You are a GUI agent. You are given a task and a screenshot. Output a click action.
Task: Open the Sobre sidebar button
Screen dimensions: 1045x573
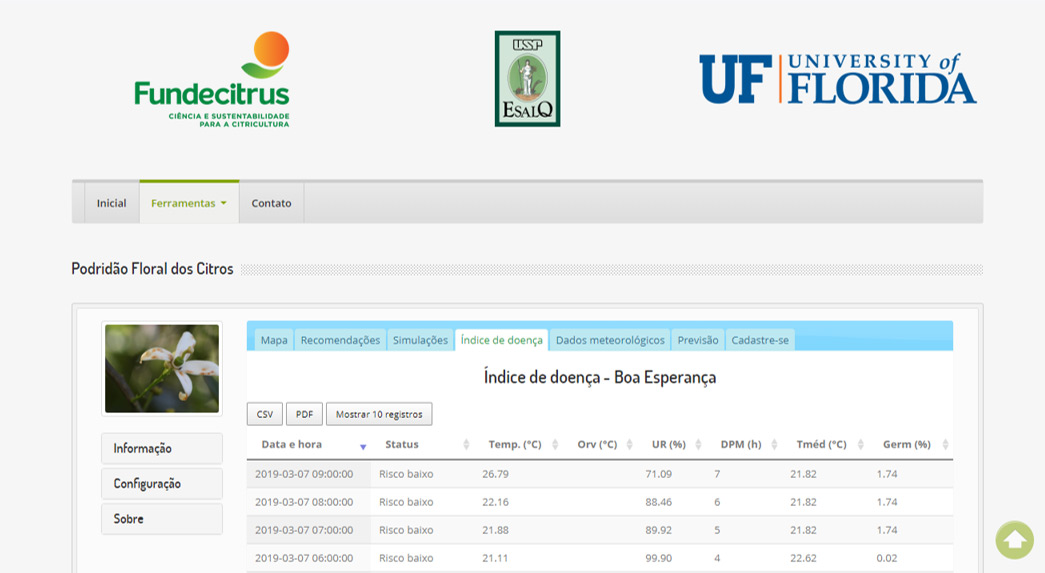[x=162, y=518]
